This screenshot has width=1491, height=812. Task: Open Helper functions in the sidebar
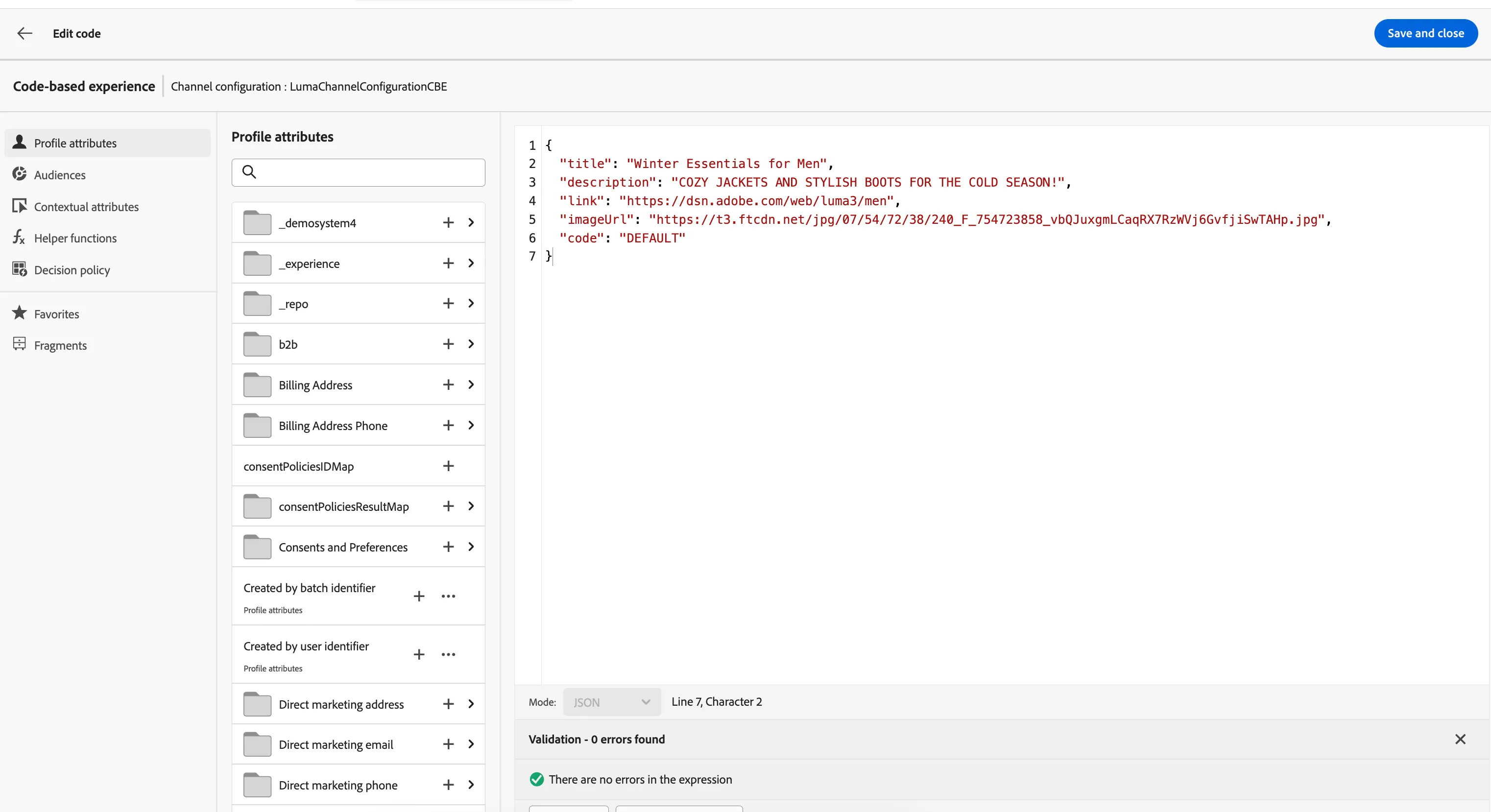click(108, 238)
